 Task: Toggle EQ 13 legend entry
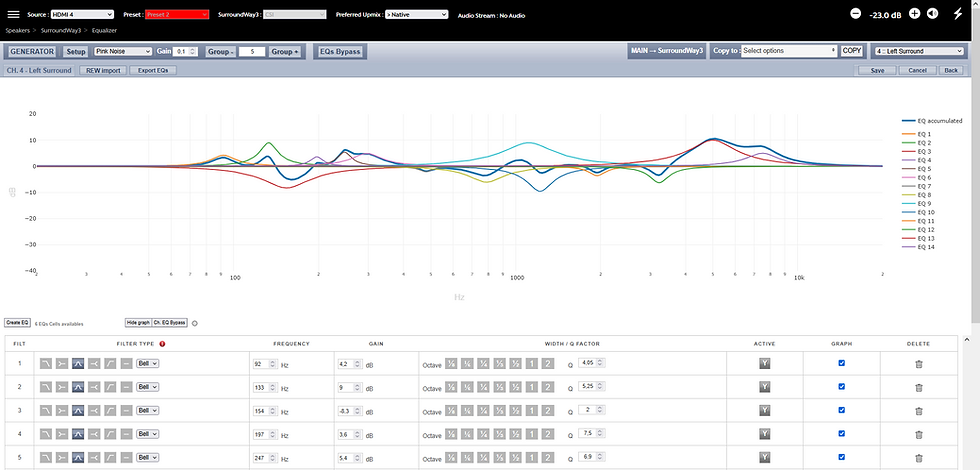tap(917, 238)
